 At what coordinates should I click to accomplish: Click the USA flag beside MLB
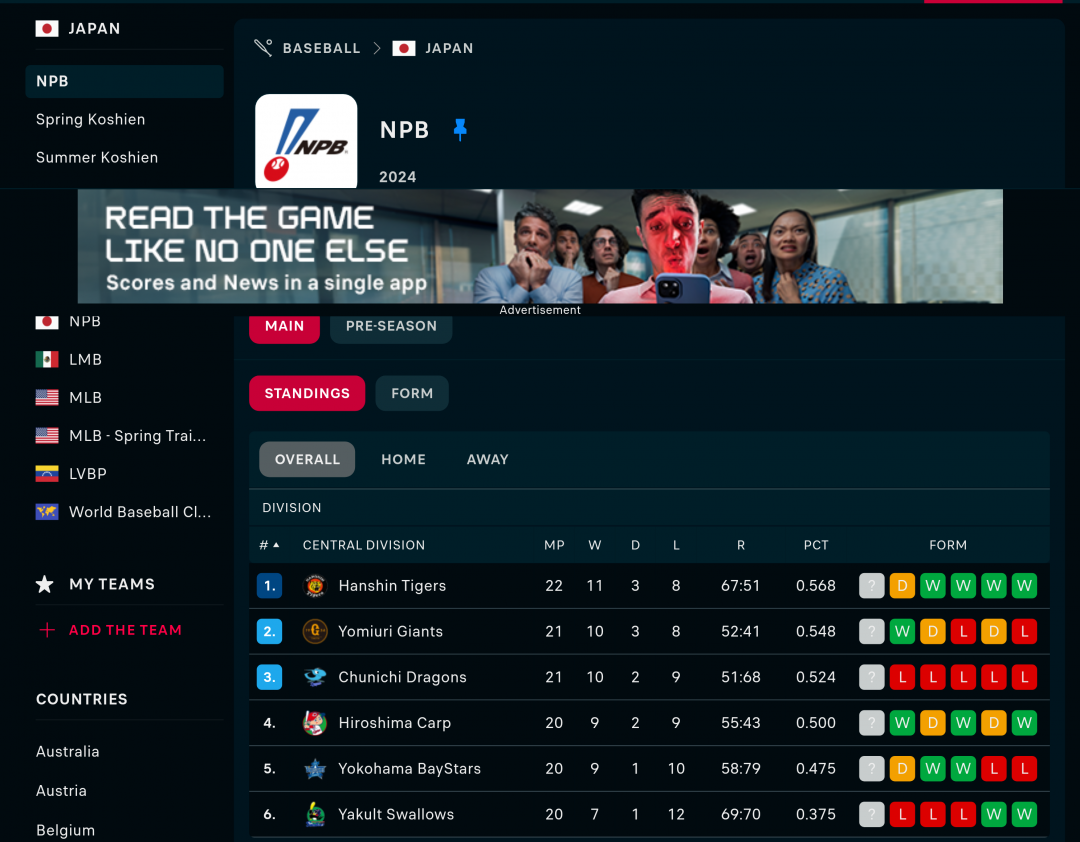tap(47, 398)
